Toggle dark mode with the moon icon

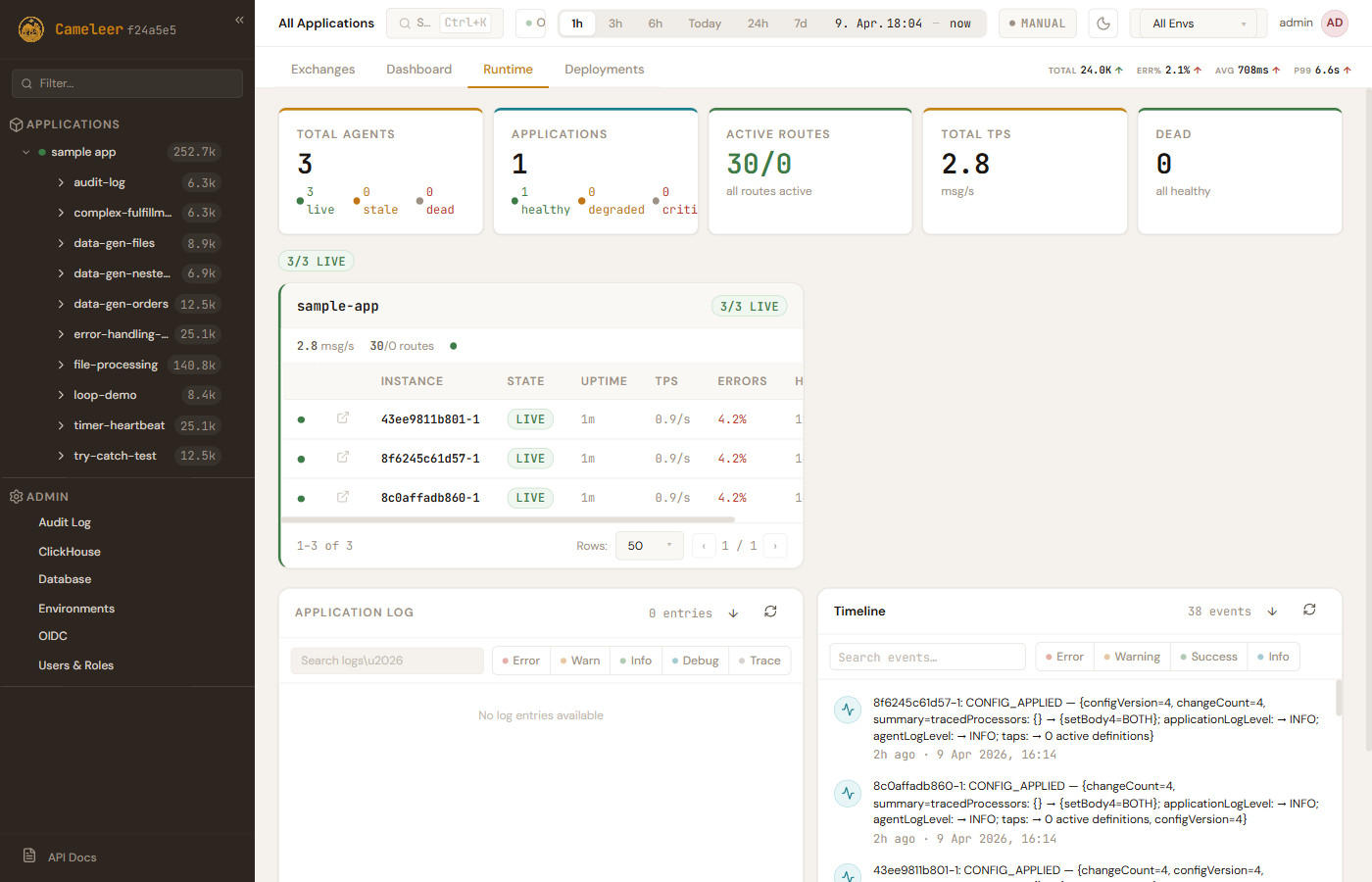[x=1103, y=24]
